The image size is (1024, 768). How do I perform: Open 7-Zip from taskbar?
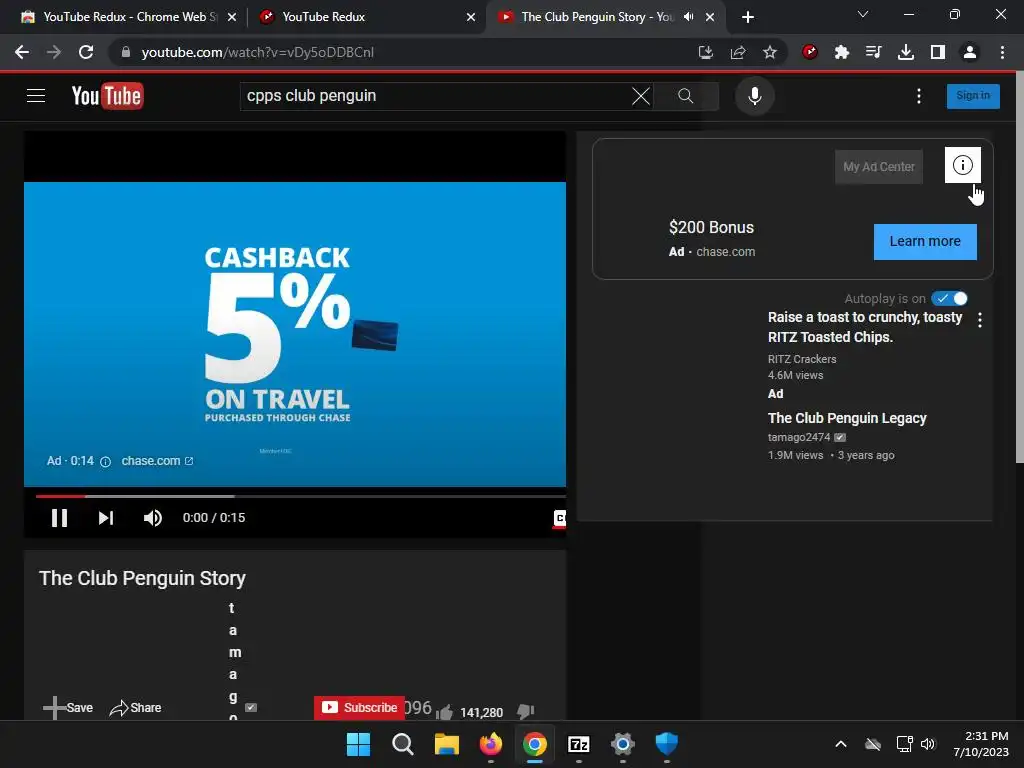pos(579,744)
